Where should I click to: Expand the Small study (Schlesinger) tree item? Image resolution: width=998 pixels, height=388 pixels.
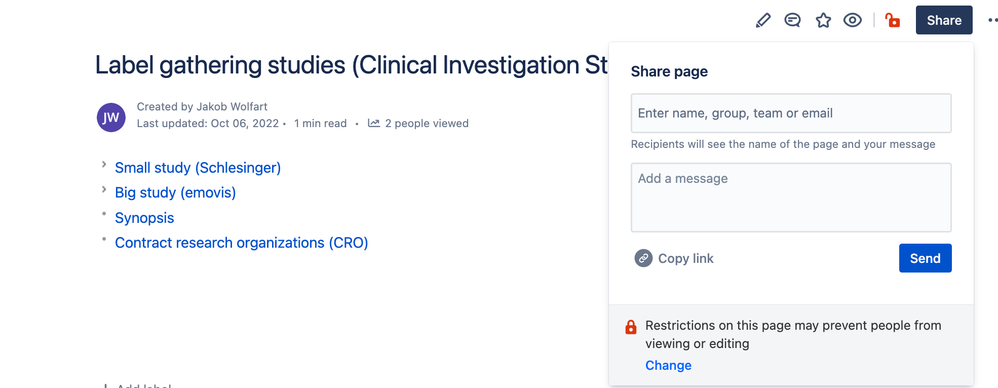click(104, 165)
